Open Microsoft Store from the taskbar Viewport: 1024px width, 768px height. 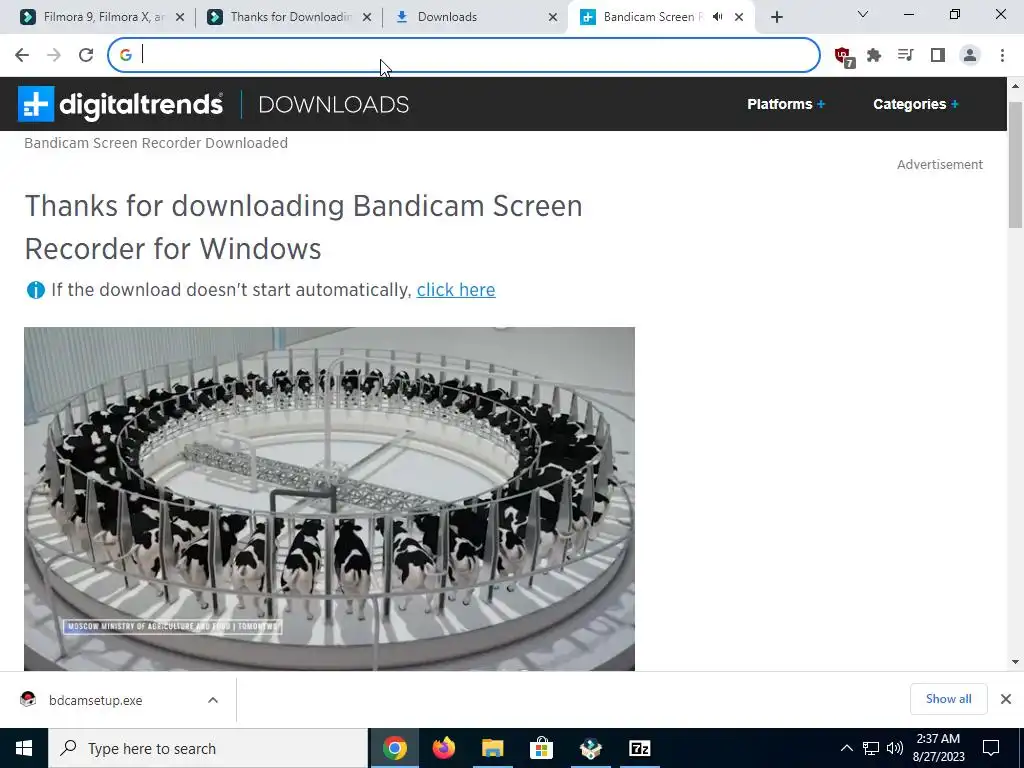(x=541, y=748)
